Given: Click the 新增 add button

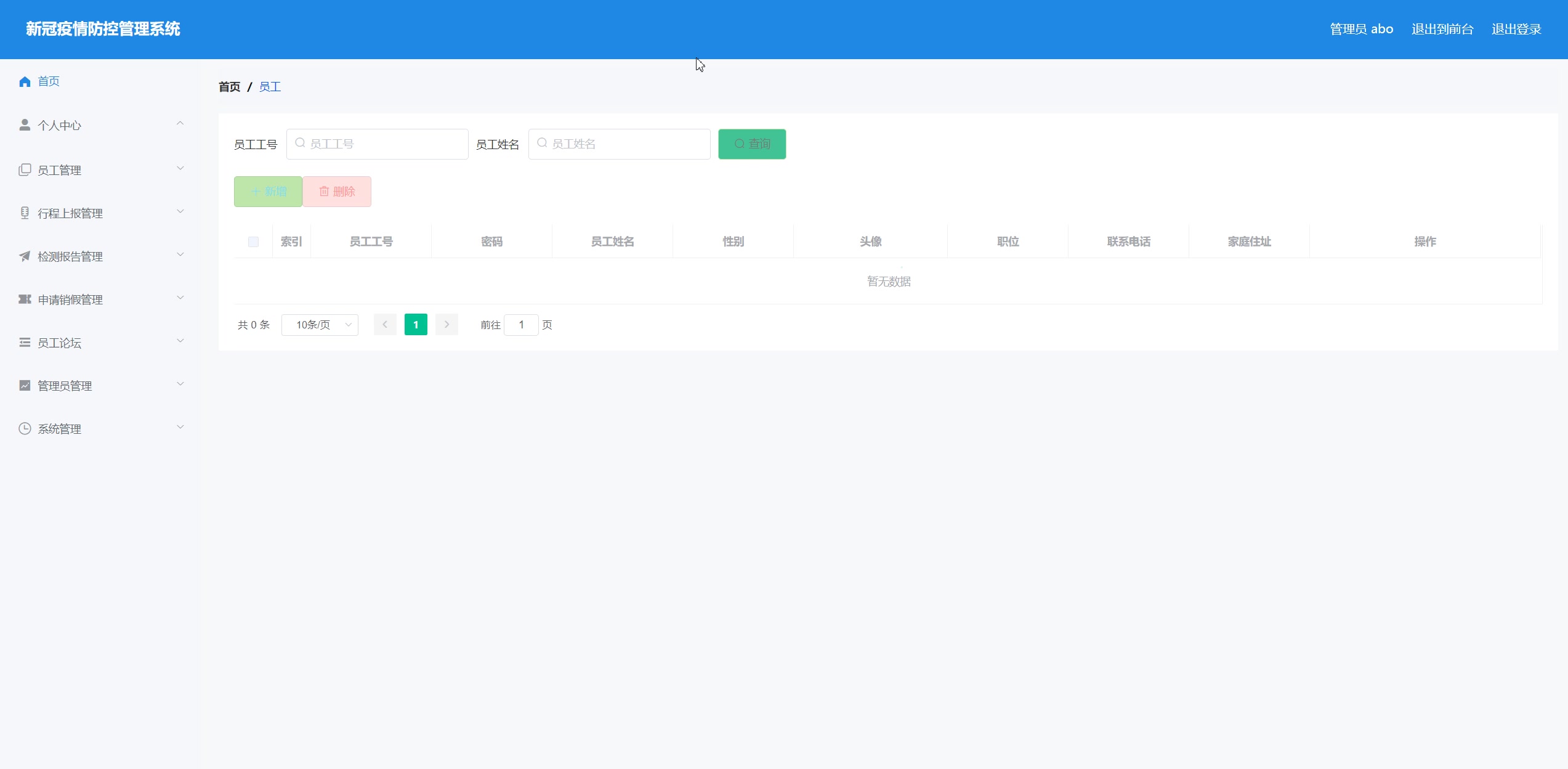Looking at the screenshot, I should [x=268, y=192].
